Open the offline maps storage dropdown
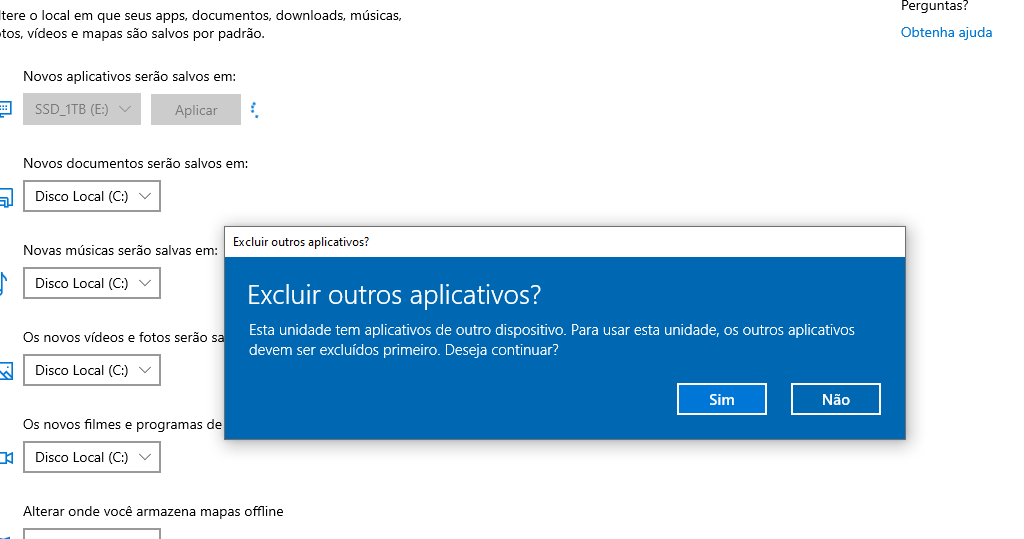Screen dimensions: 1024x539 [91, 534]
